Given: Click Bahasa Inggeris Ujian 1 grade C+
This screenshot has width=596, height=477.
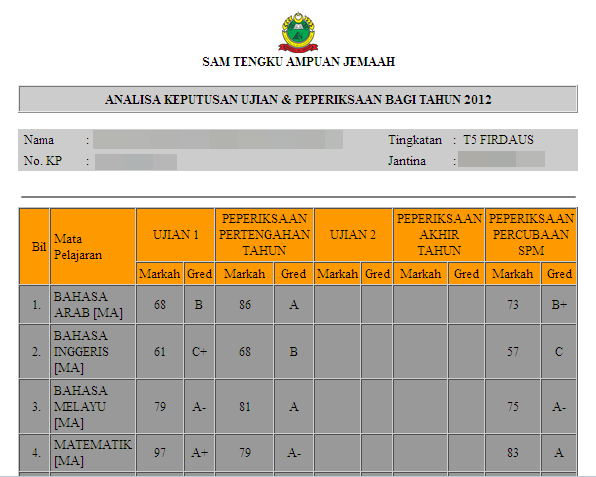Looking at the screenshot, I should click(199, 352).
